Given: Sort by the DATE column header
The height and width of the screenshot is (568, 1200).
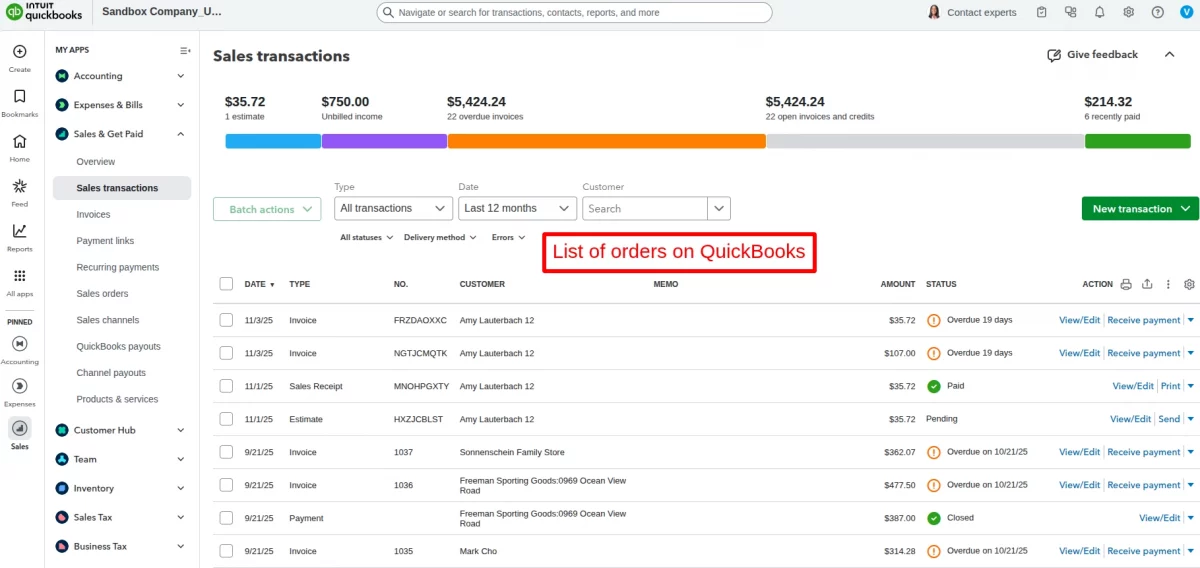Looking at the screenshot, I should (x=259, y=284).
